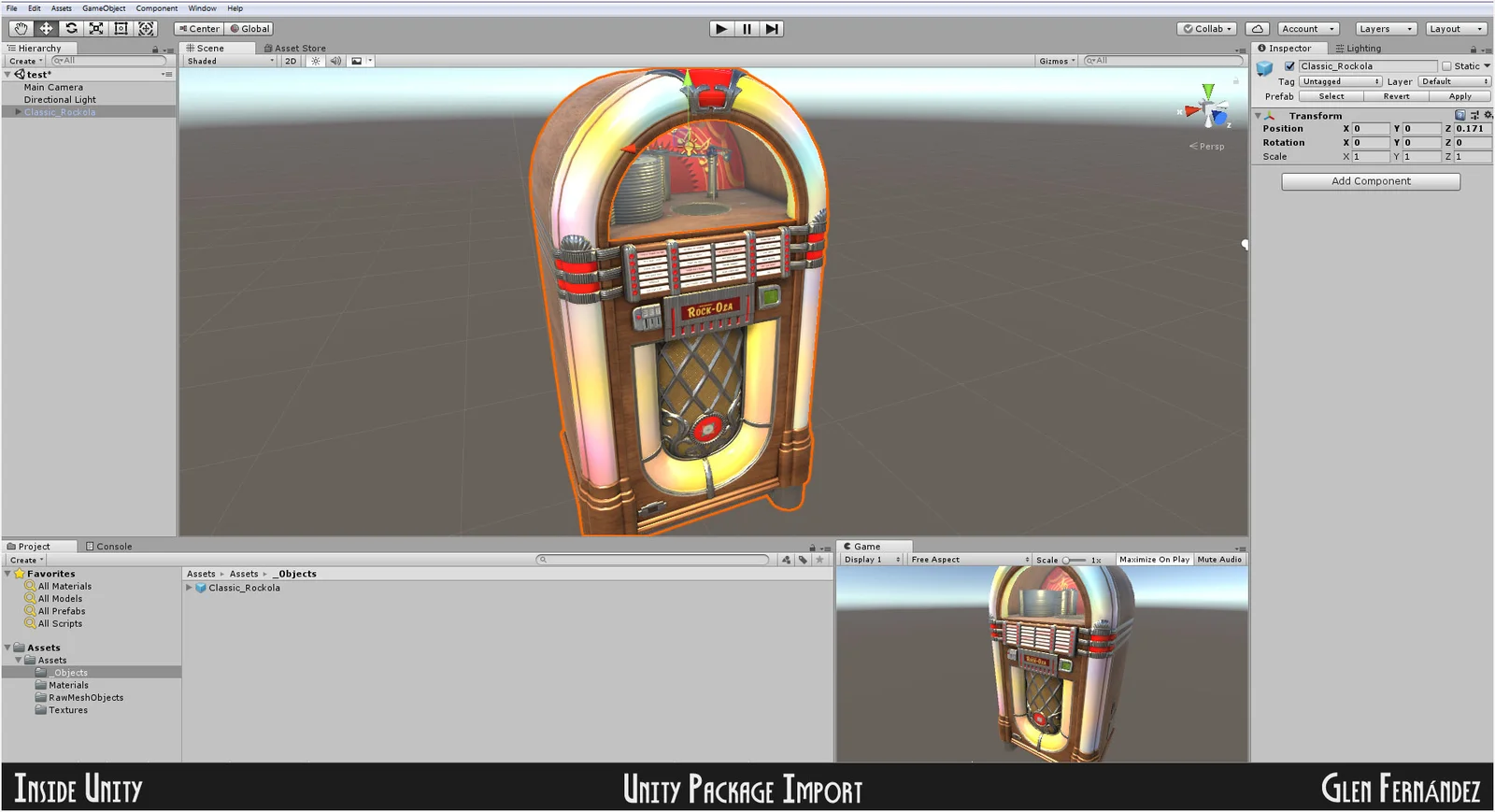This screenshot has width=1495, height=812.
Task: Open the Window menu
Action: pos(202,8)
